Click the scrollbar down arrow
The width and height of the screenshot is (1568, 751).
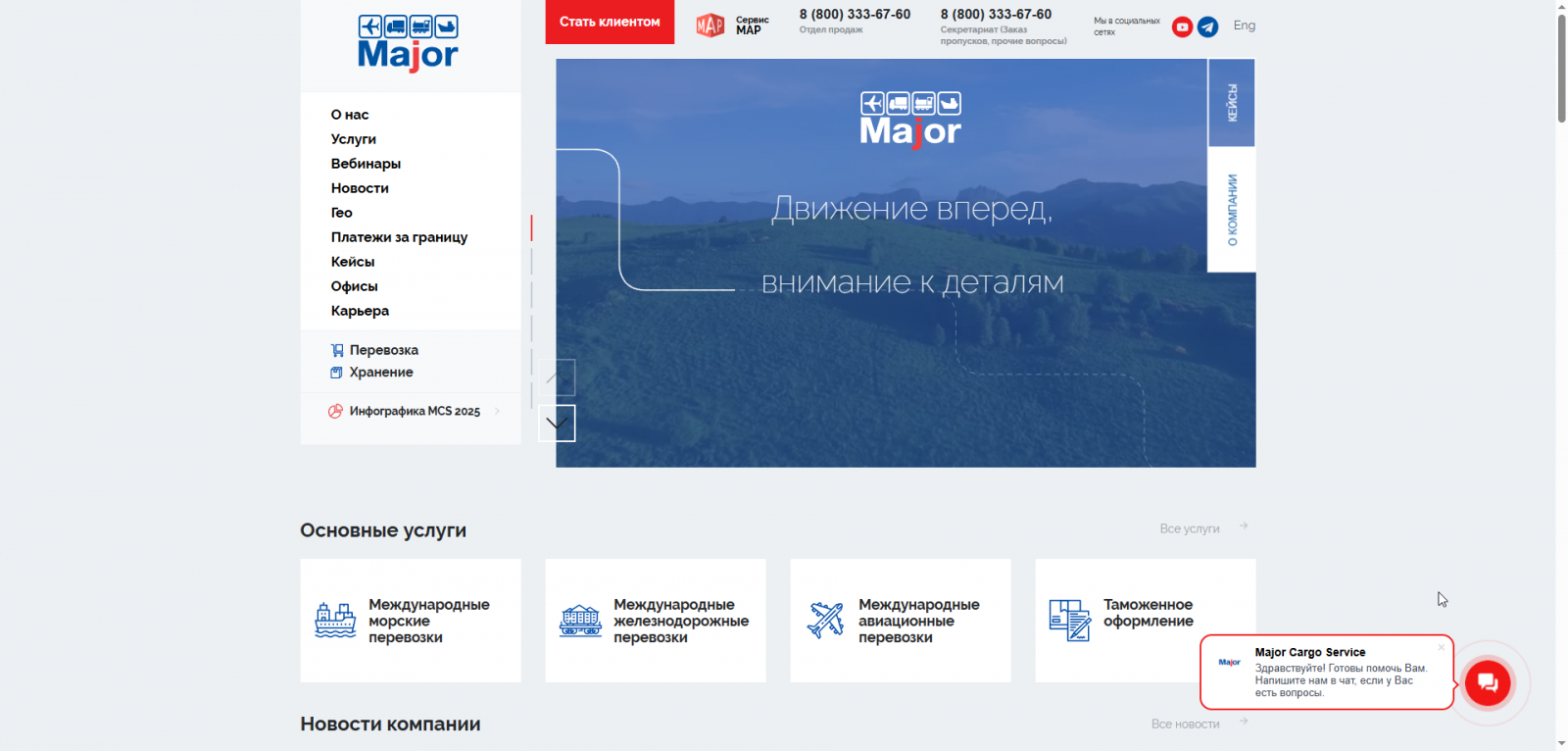[x=1561, y=743]
